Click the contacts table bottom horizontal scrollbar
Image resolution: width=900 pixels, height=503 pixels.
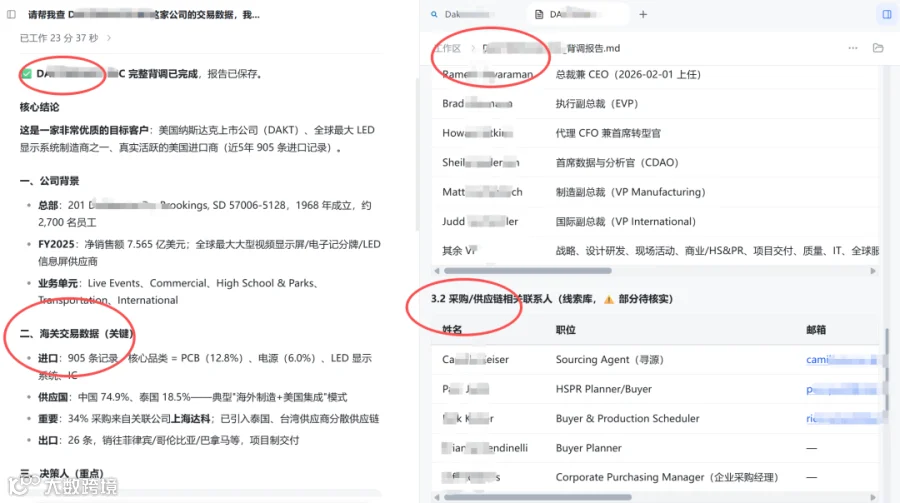tap(537, 497)
